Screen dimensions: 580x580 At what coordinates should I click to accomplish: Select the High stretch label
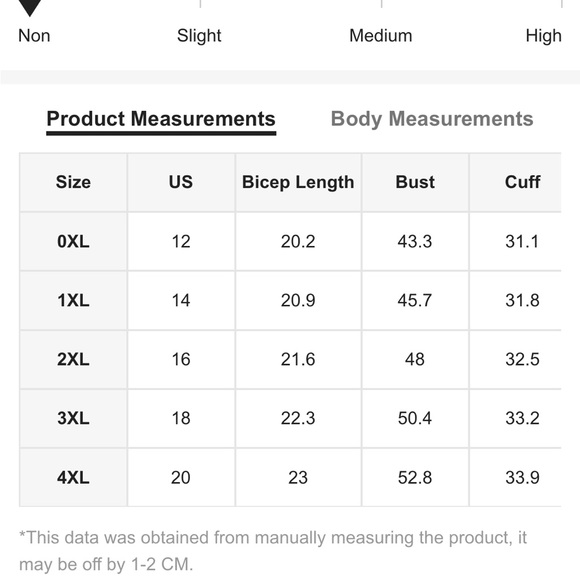pos(543,36)
